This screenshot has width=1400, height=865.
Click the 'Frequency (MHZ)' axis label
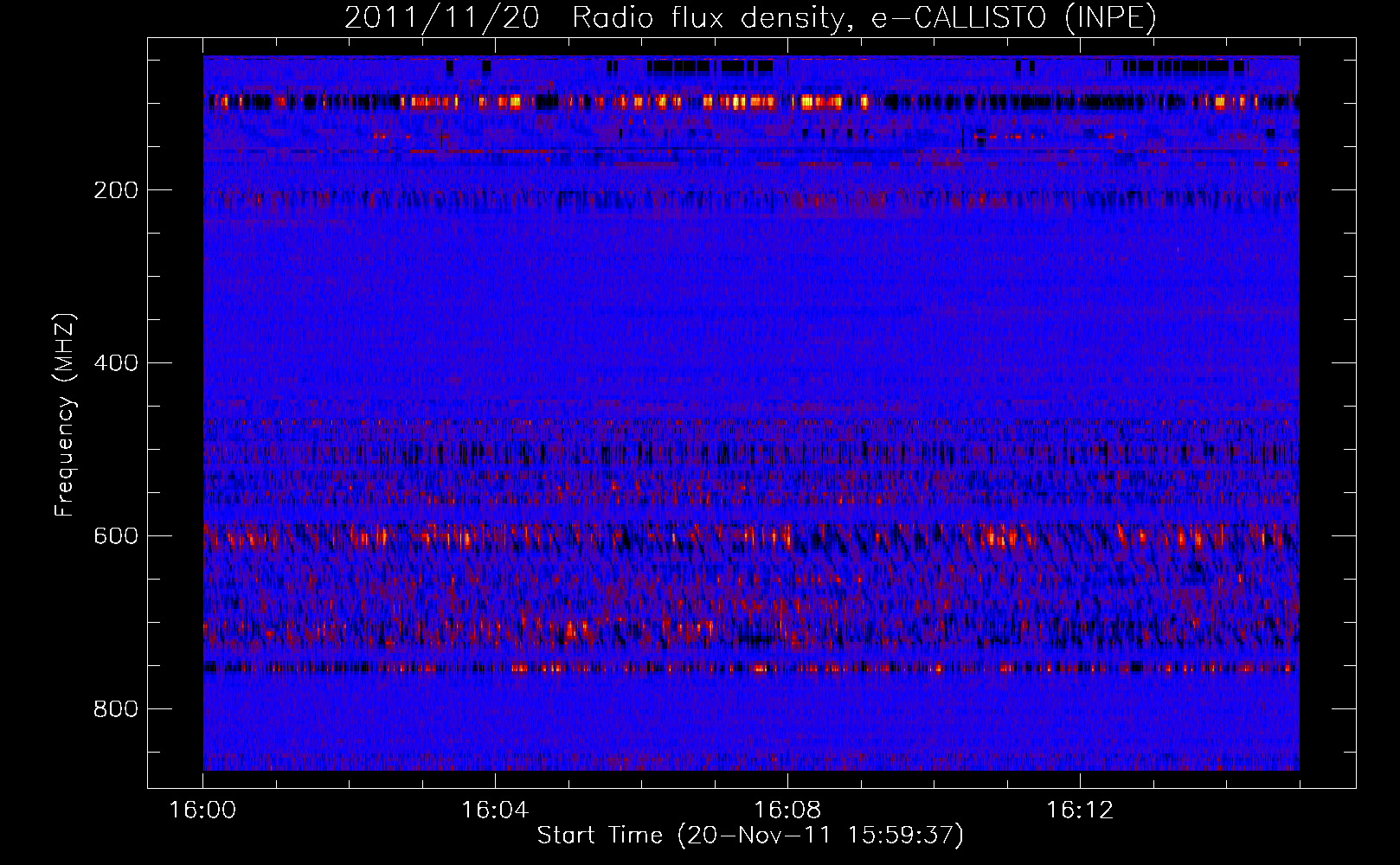click(65, 415)
